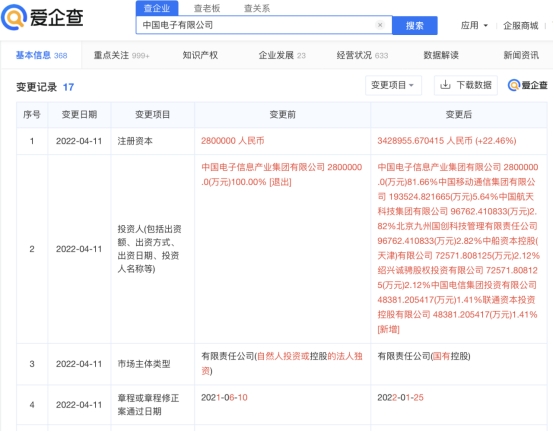
Task: Click the blue 搜索 button
Action: (415, 25)
